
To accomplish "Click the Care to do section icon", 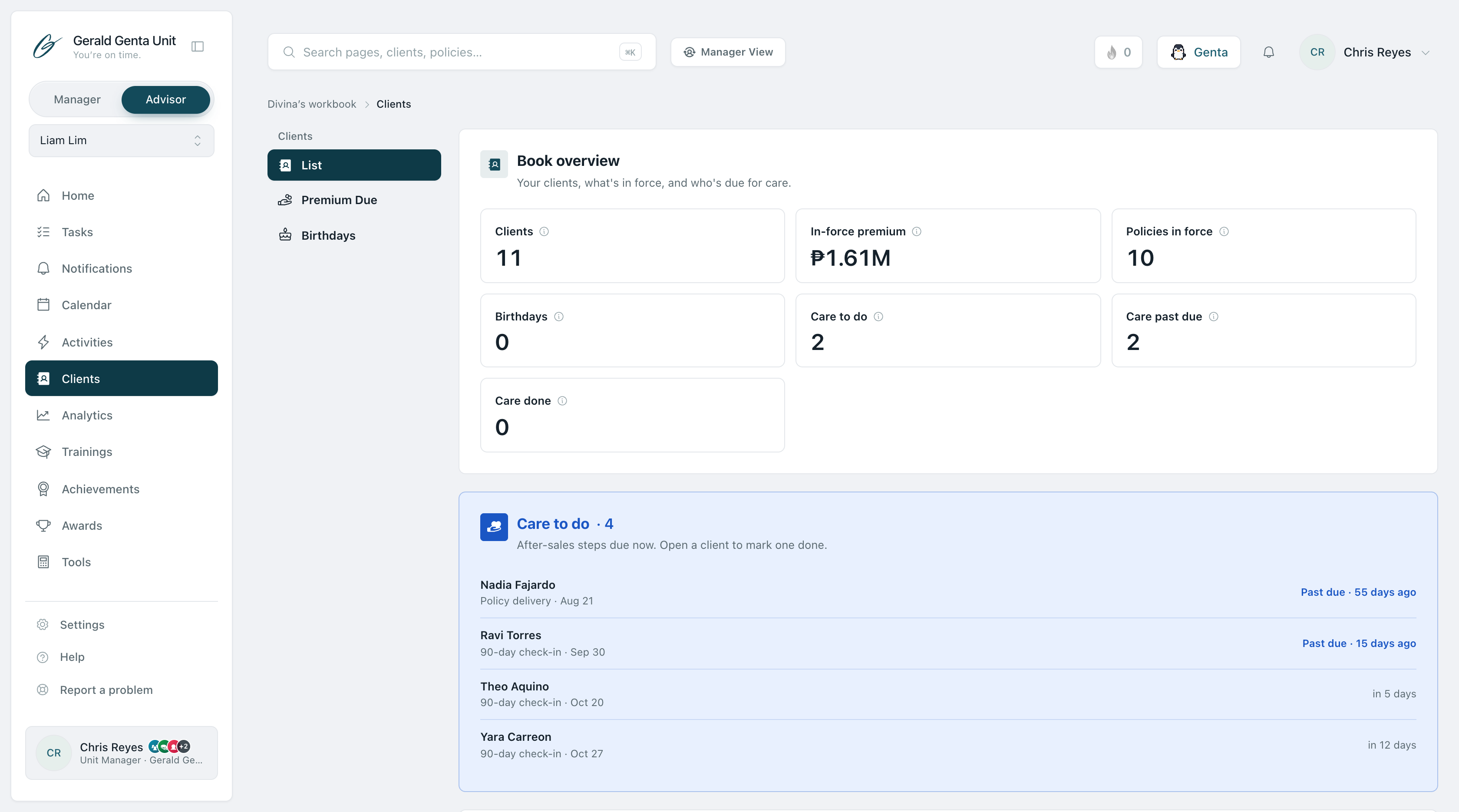I will point(494,527).
